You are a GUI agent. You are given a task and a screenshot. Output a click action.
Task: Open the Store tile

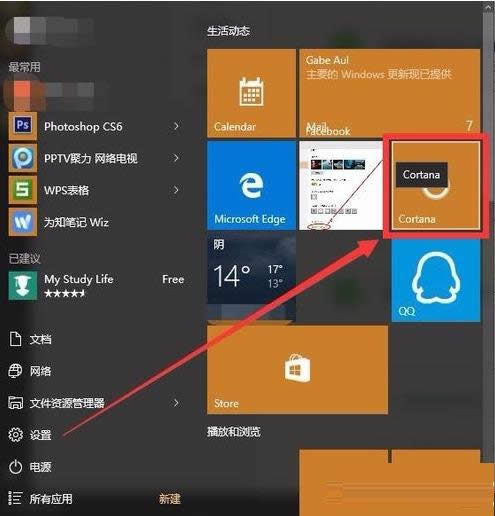point(297,370)
